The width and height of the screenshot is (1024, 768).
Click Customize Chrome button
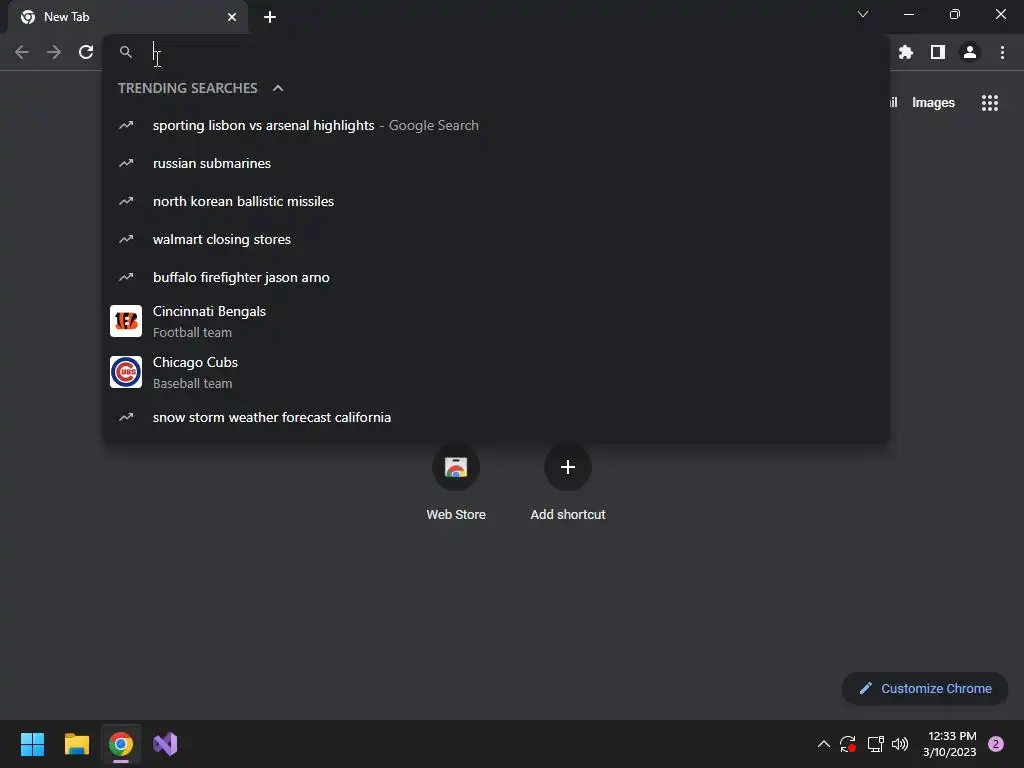[925, 688]
